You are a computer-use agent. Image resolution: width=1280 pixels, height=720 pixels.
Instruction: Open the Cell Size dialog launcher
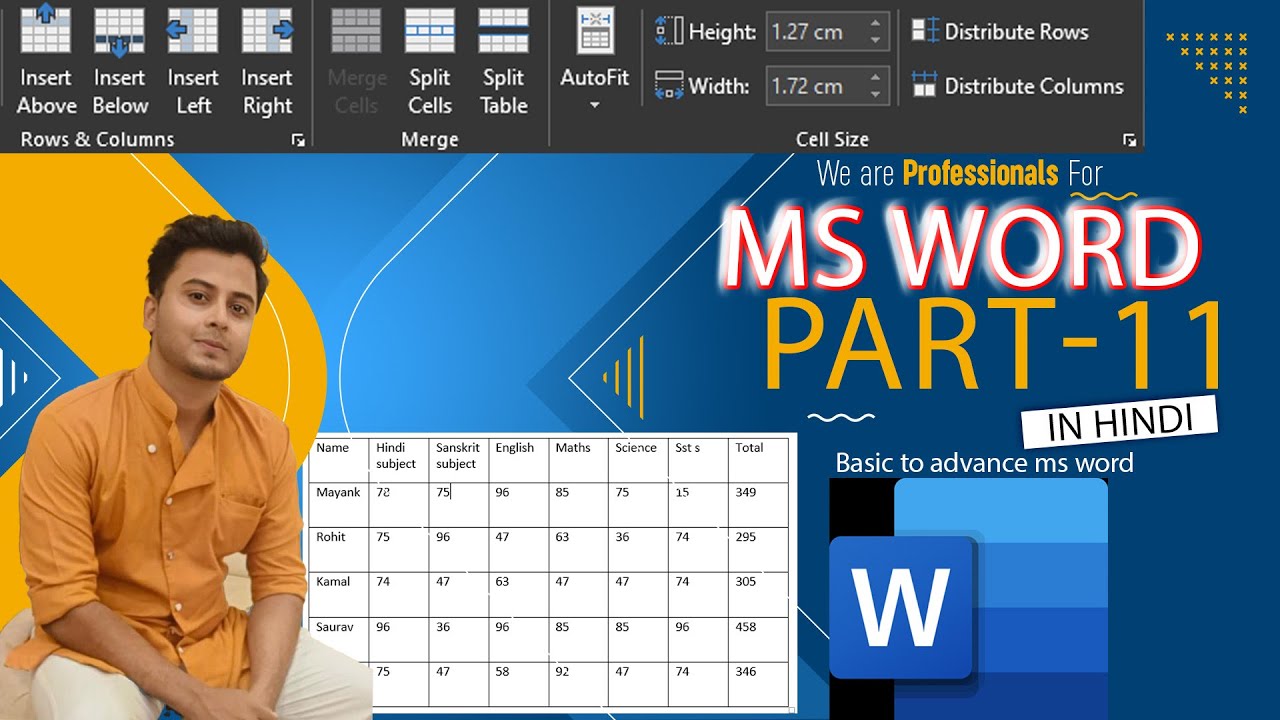tap(1130, 141)
